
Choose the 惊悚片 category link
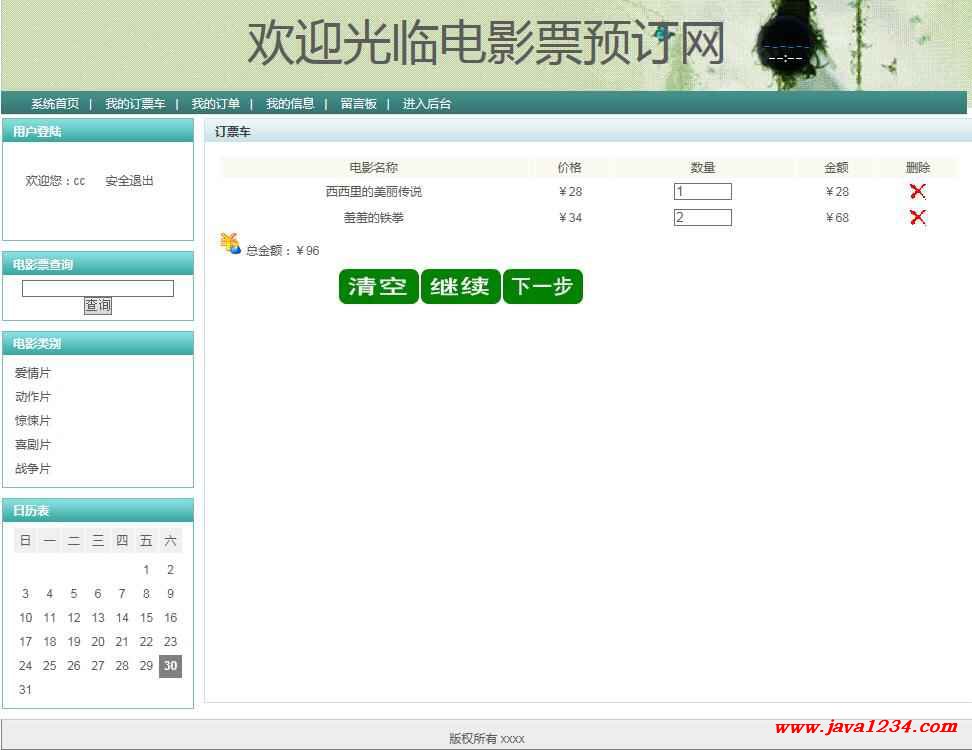(33, 421)
